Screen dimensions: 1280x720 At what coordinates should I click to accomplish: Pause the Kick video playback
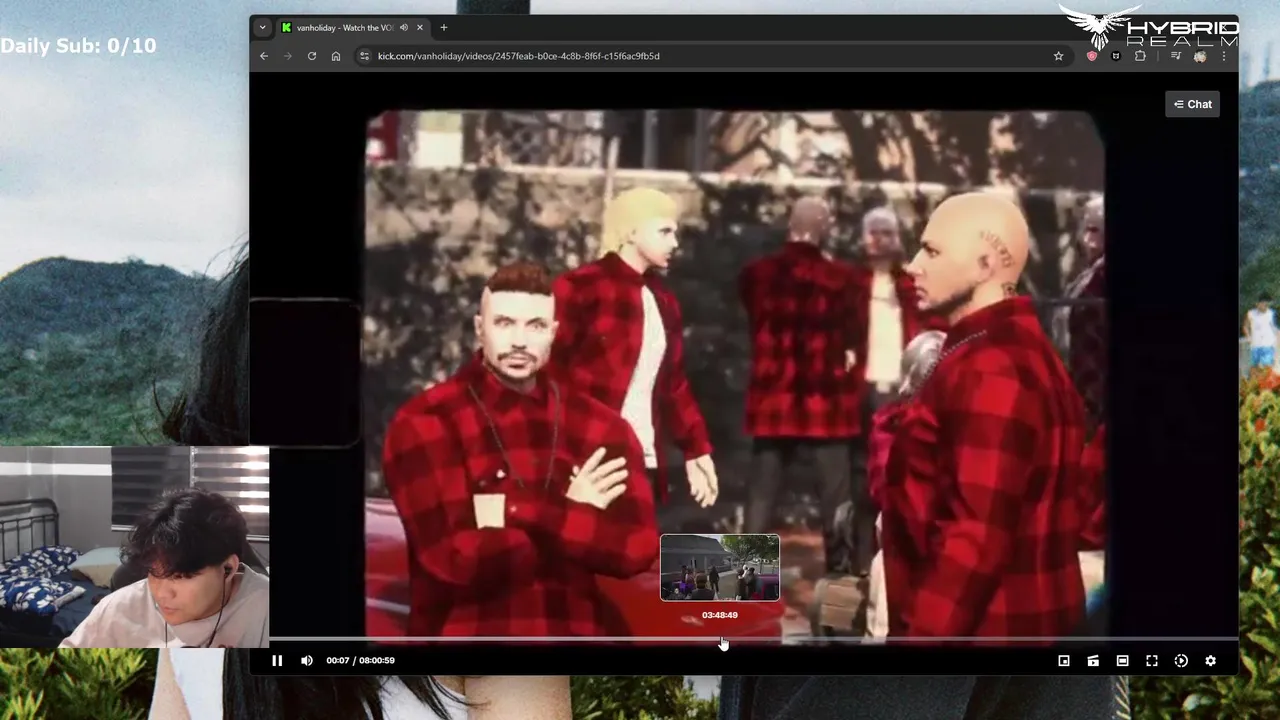click(x=277, y=660)
